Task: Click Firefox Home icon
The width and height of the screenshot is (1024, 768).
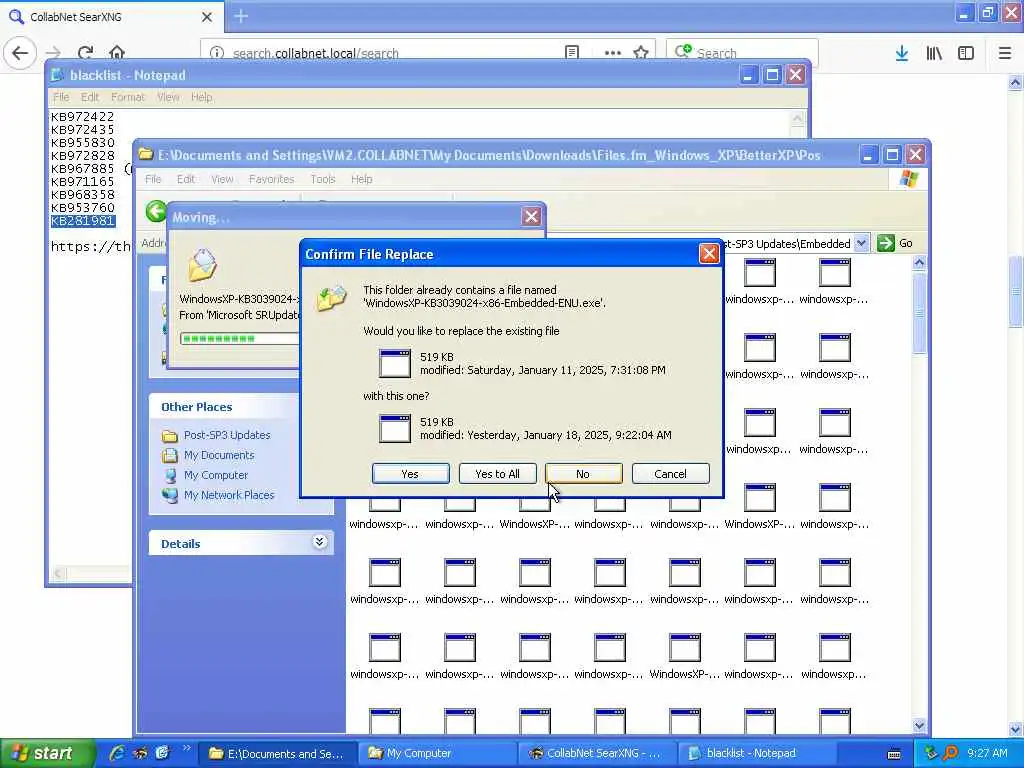Action: click(117, 53)
